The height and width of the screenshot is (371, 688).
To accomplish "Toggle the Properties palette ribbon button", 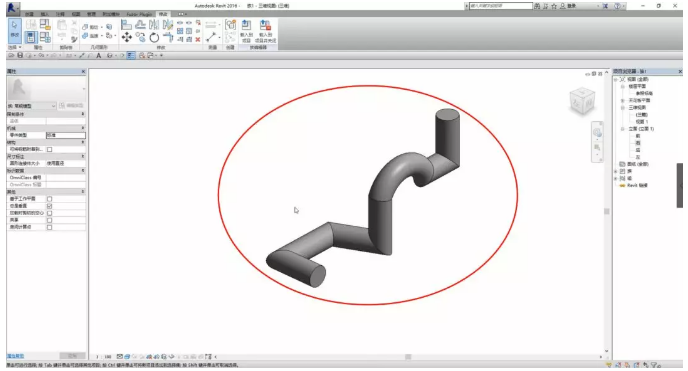I will (x=30, y=37).
